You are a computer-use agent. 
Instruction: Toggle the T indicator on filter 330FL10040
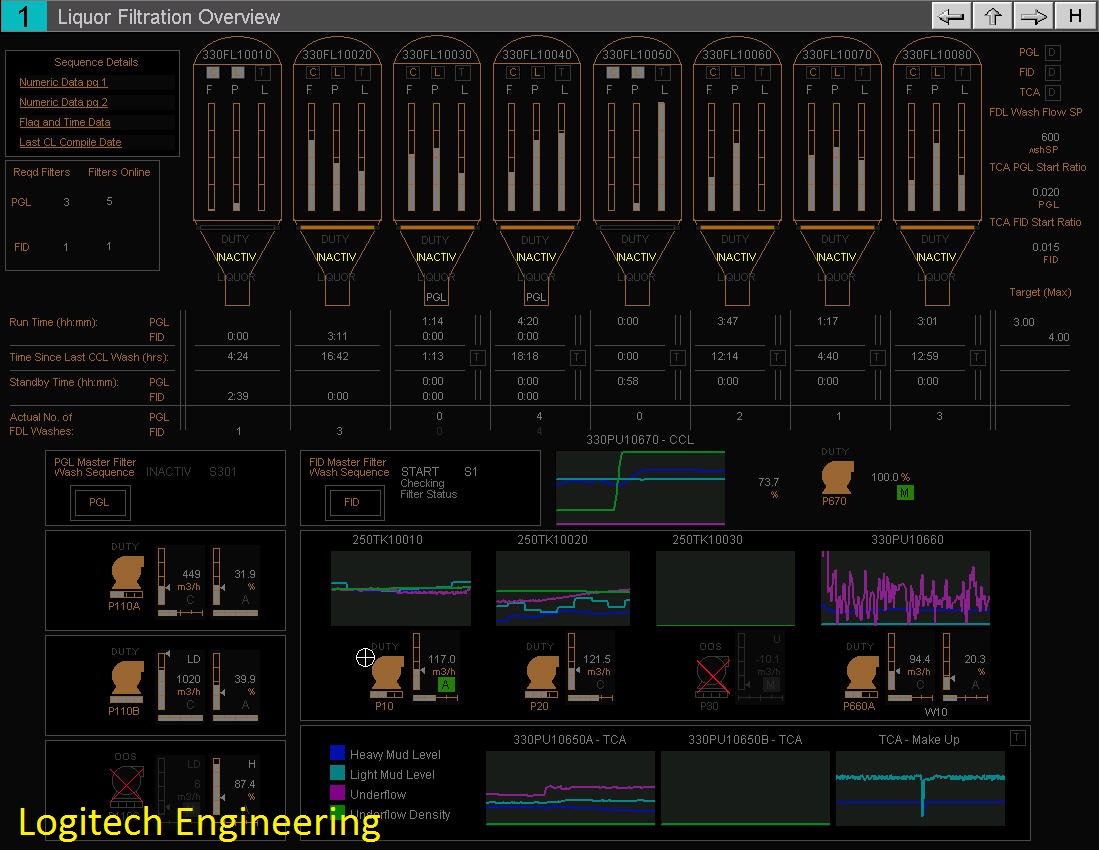[562, 72]
